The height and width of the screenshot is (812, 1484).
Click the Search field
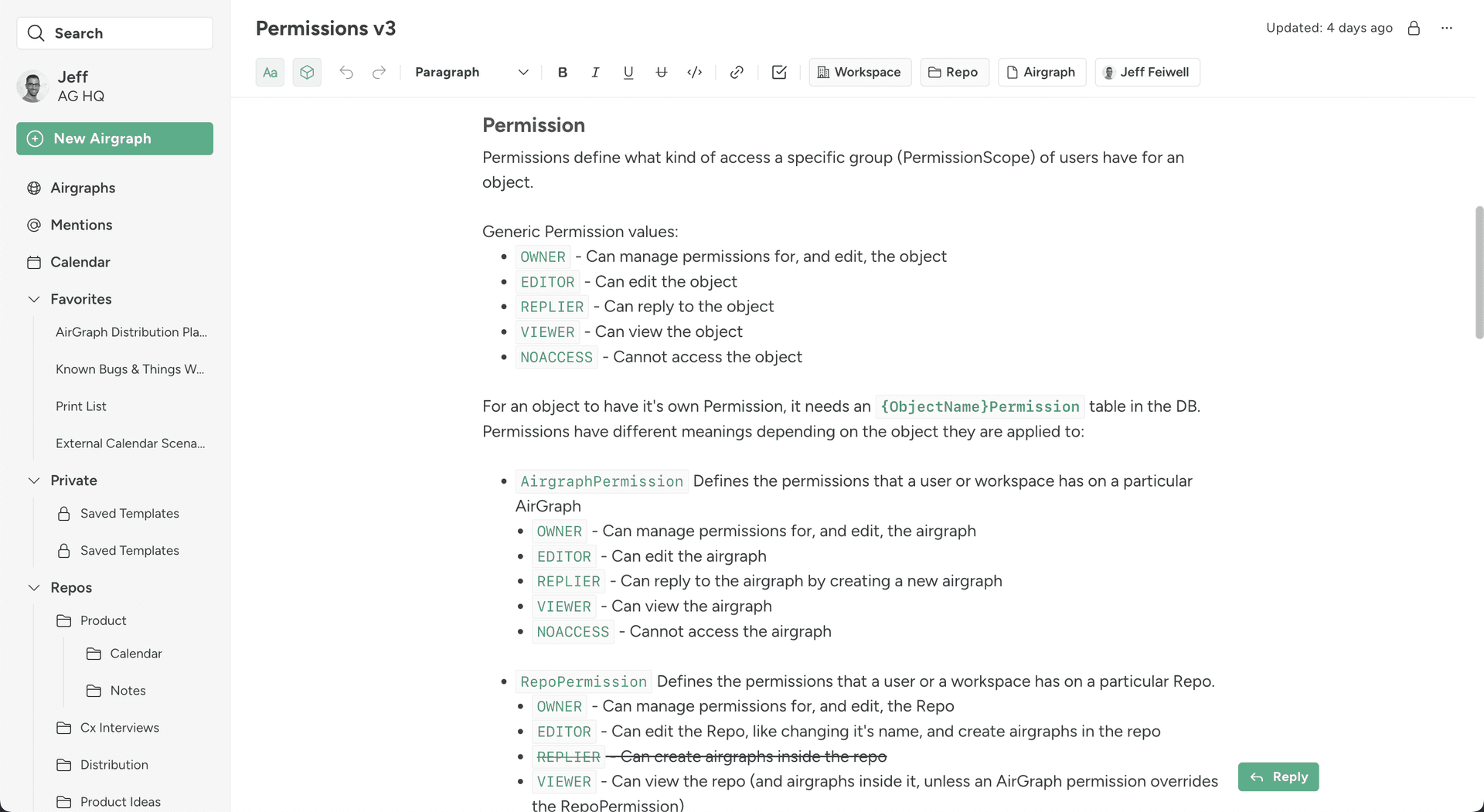point(114,33)
